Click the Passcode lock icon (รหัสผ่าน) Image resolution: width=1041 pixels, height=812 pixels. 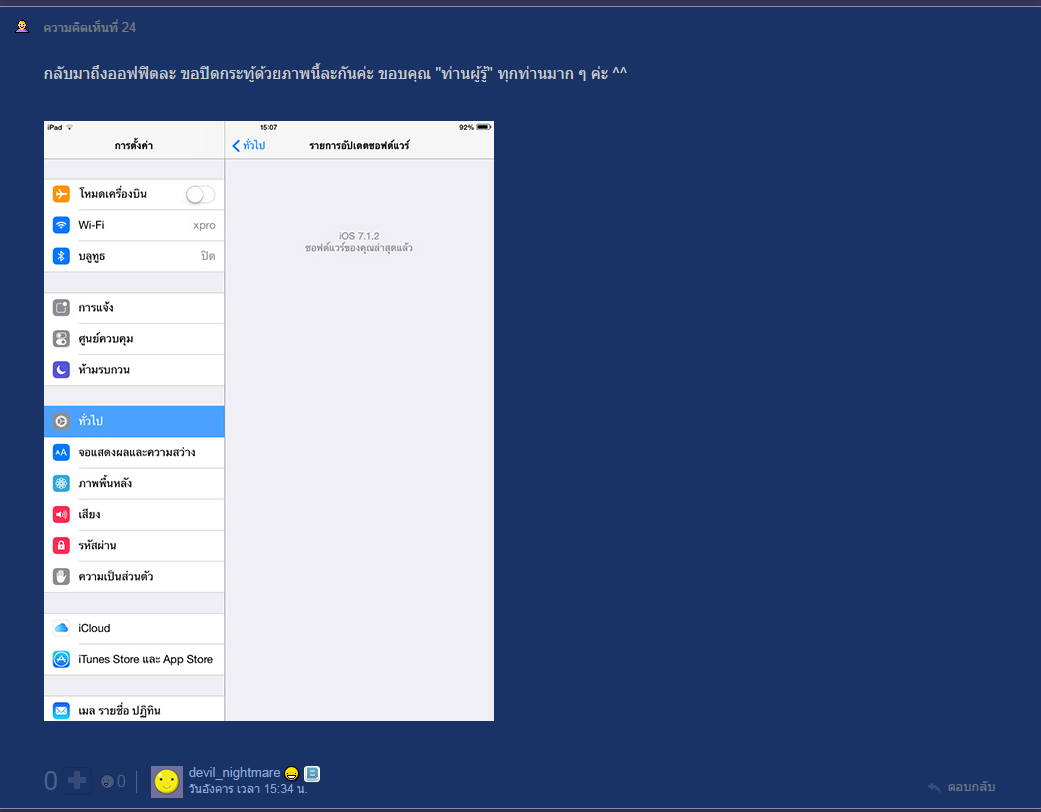click(x=61, y=546)
